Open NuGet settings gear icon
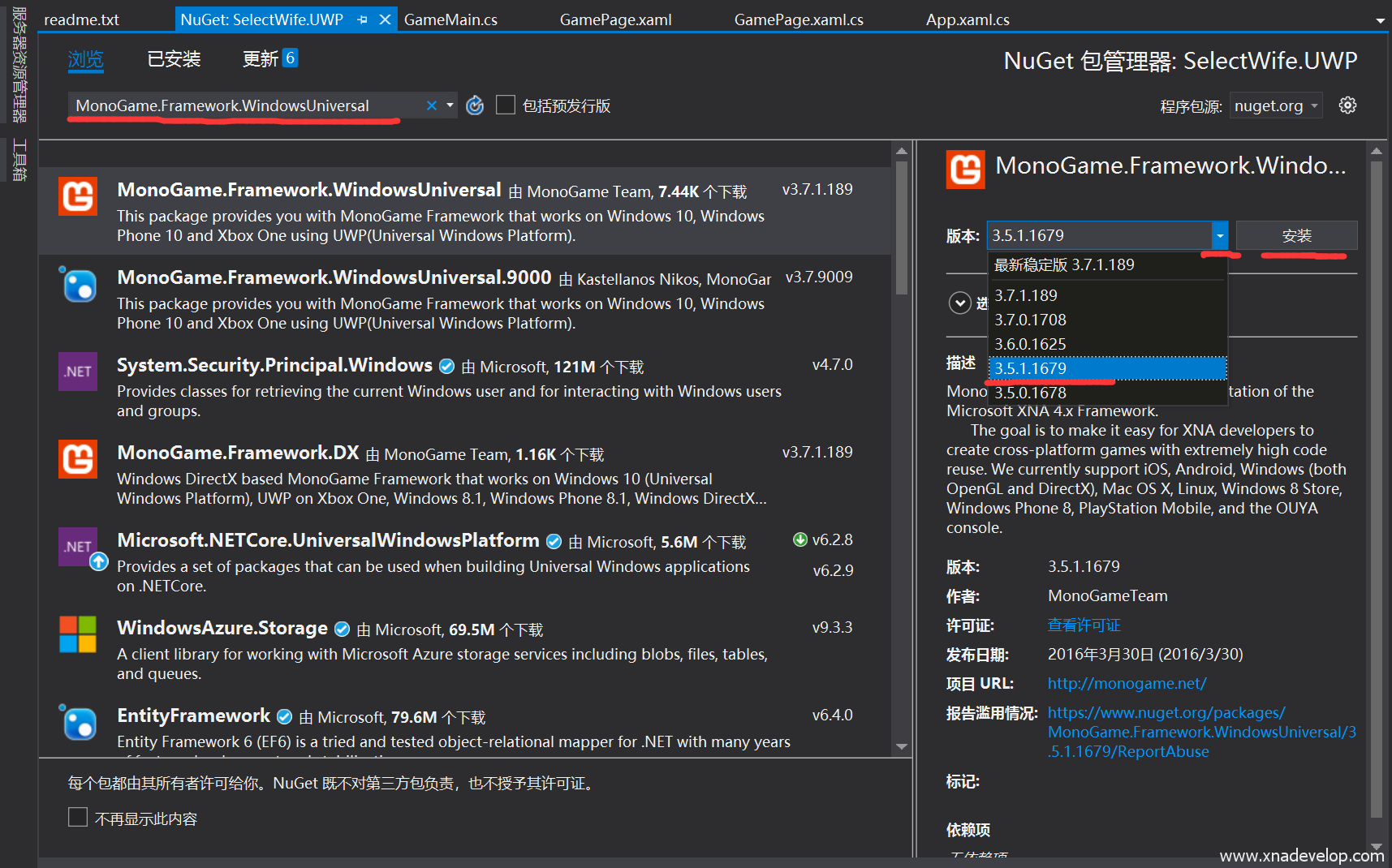Image resolution: width=1392 pixels, height=868 pixels. click(1347, 105)
